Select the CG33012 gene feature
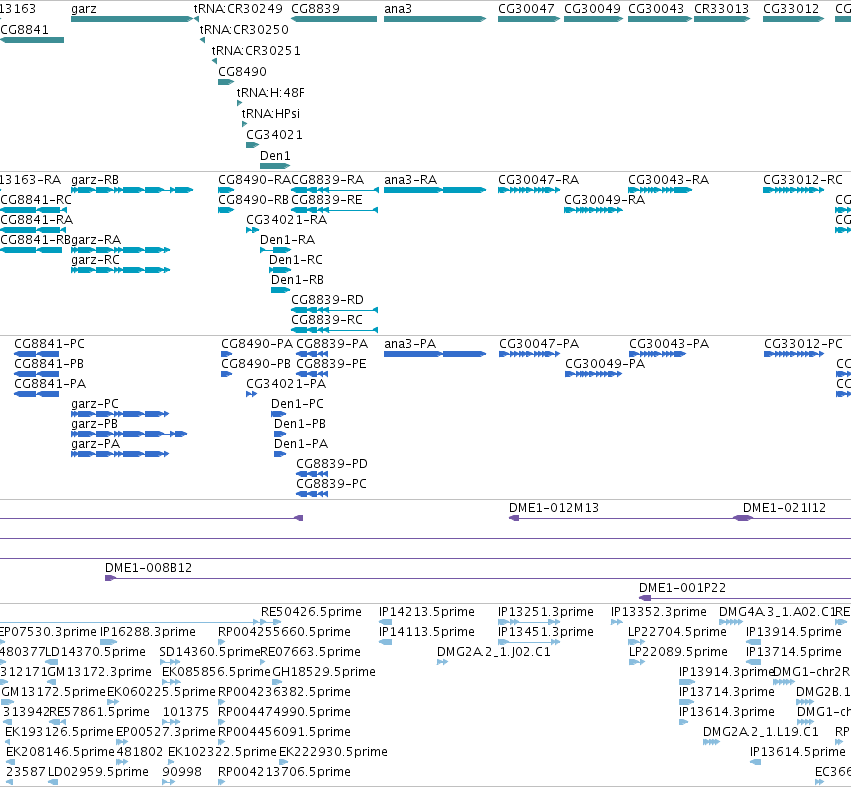Screen dimensions: 851x787 793,19
